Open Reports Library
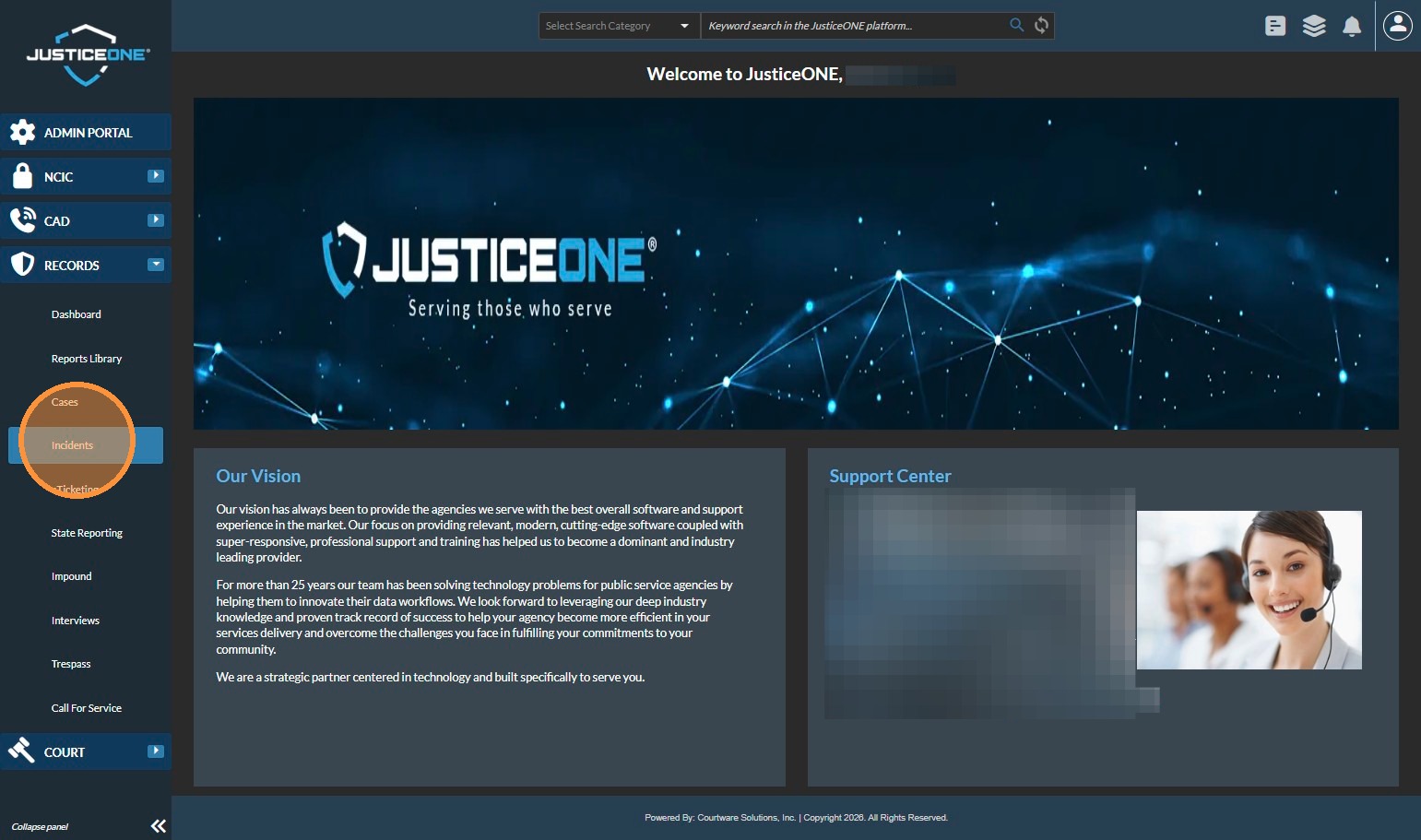Viewport: 1421px width, 840px height. pos(87,359)
